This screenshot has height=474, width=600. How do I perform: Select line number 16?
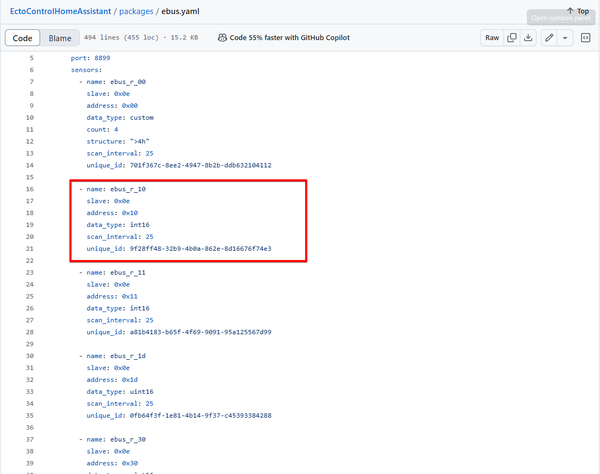pyautogui.click(x=30, y=188)
